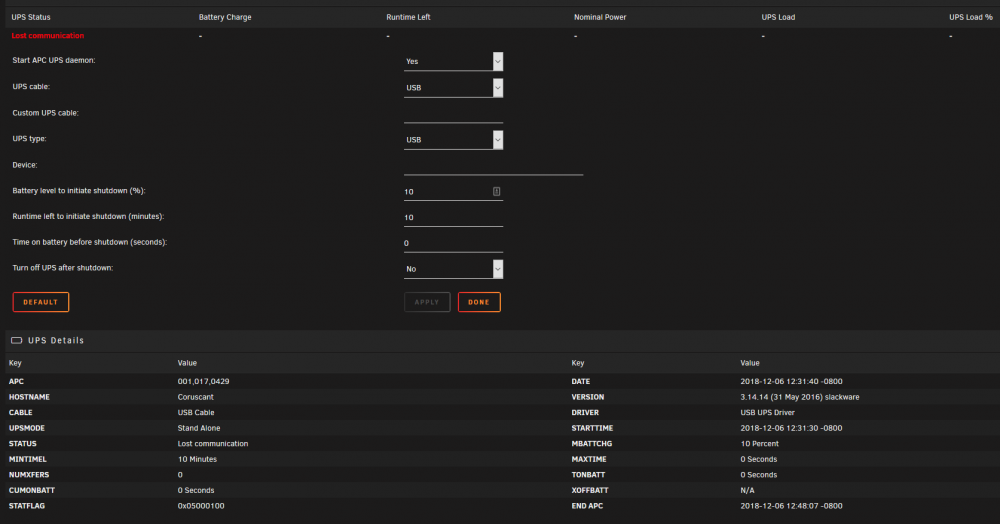The height and width of the screenshot is (524, 1000).
Task: Open the UPS type dropdown
Action: click(x=453, y=140)
